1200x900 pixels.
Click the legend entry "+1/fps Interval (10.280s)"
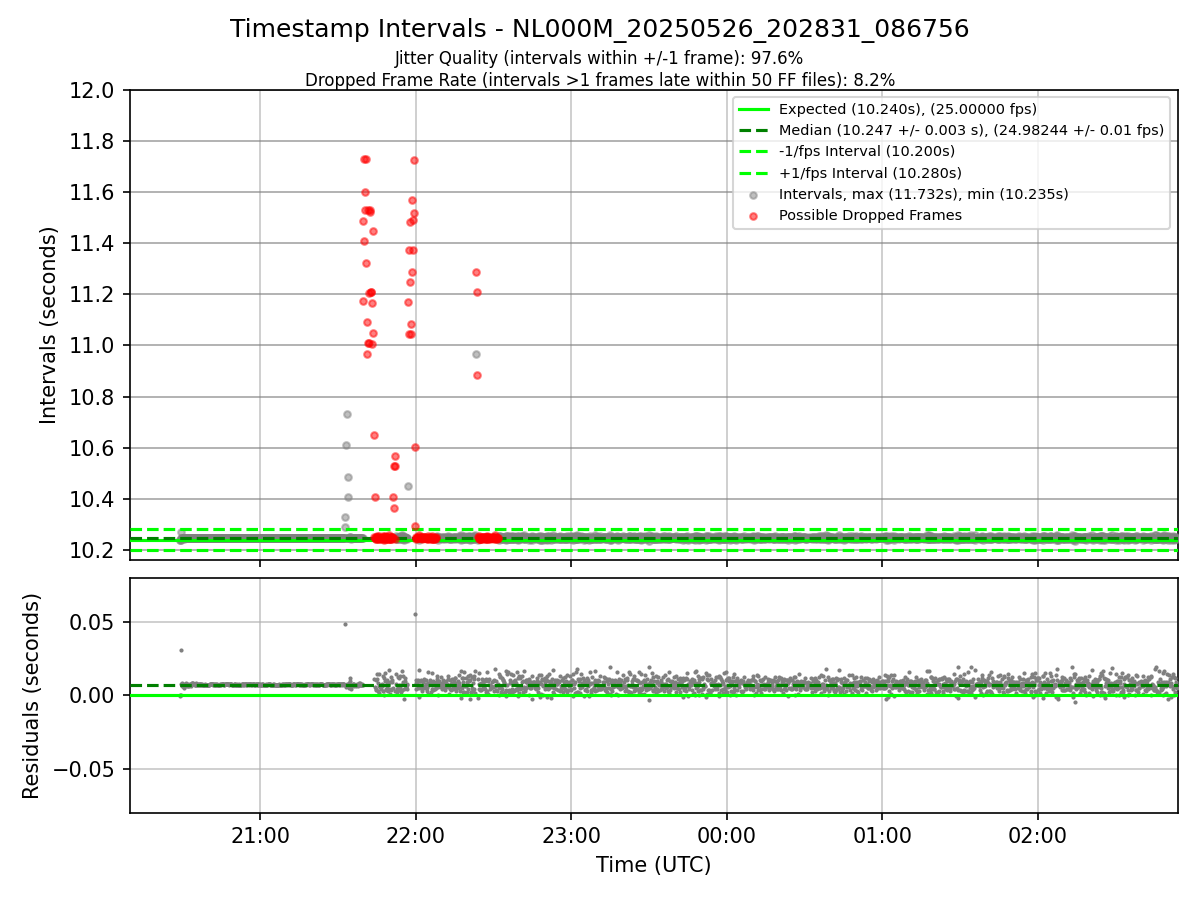(x=869, y=173)
